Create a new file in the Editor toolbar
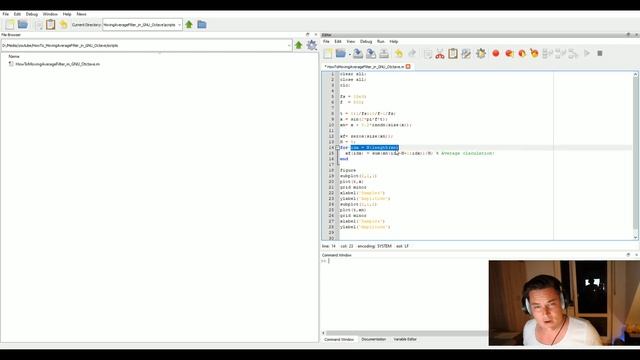Screen dimensions: 640x360 pyautogui.click(x=328, y=53)
